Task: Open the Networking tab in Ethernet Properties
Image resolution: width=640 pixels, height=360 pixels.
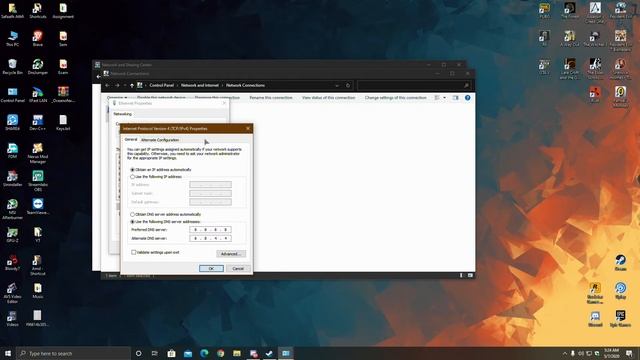Action: tap(122, 114)
